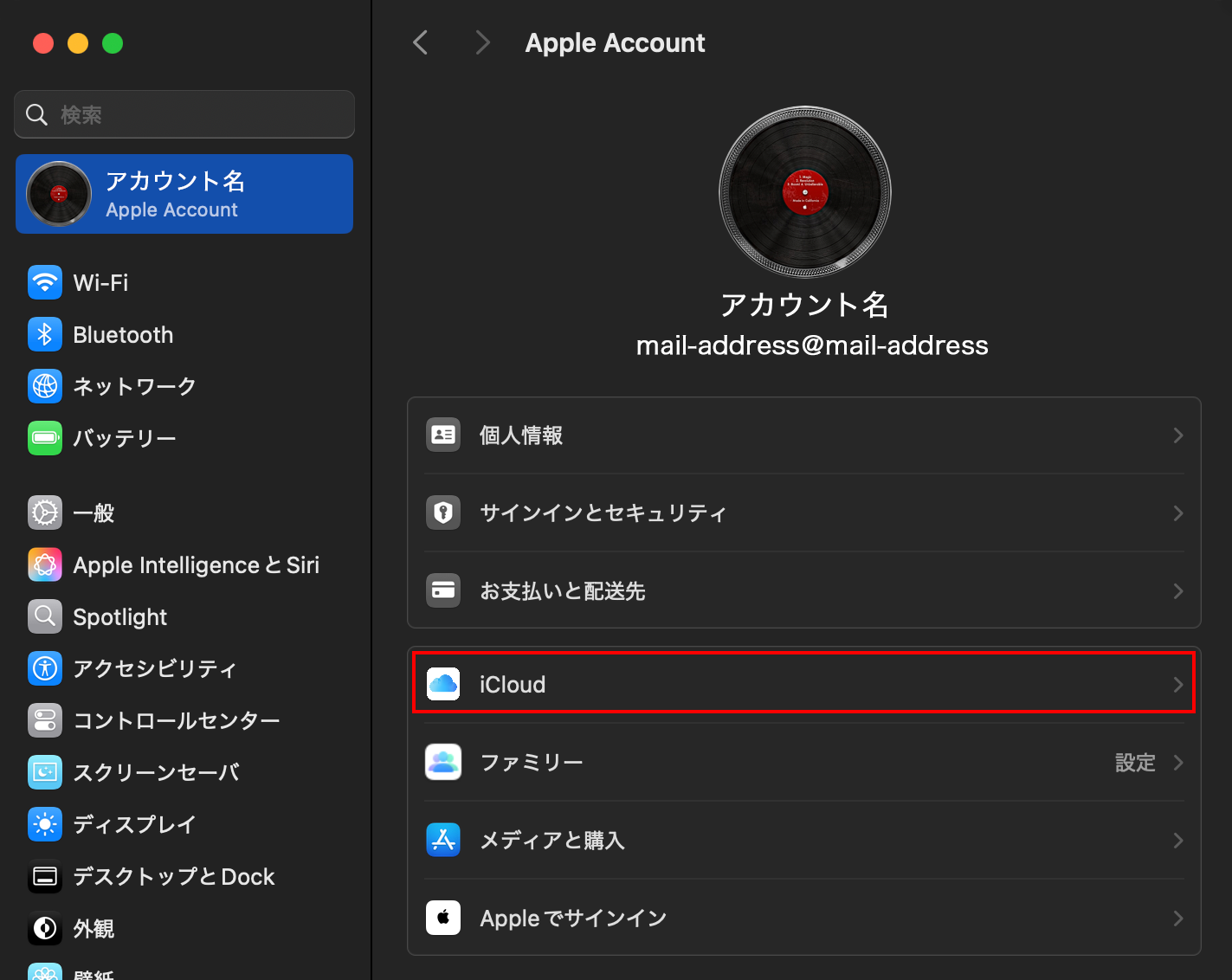Expand Apple でサインイン row chevron
The image size is (1232, 980).
tap(1177, 919)
